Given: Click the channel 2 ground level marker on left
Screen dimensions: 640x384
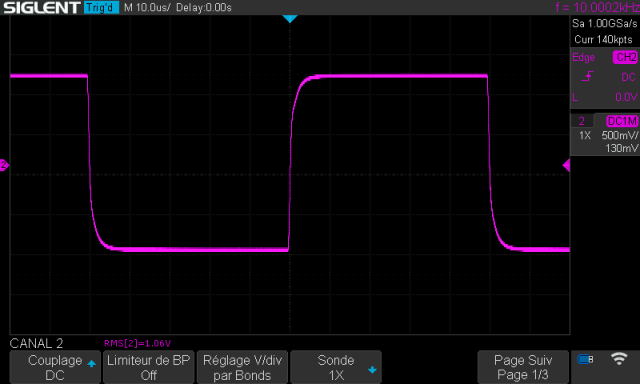Looking at the screenshot, I should (x=4, y=165).
